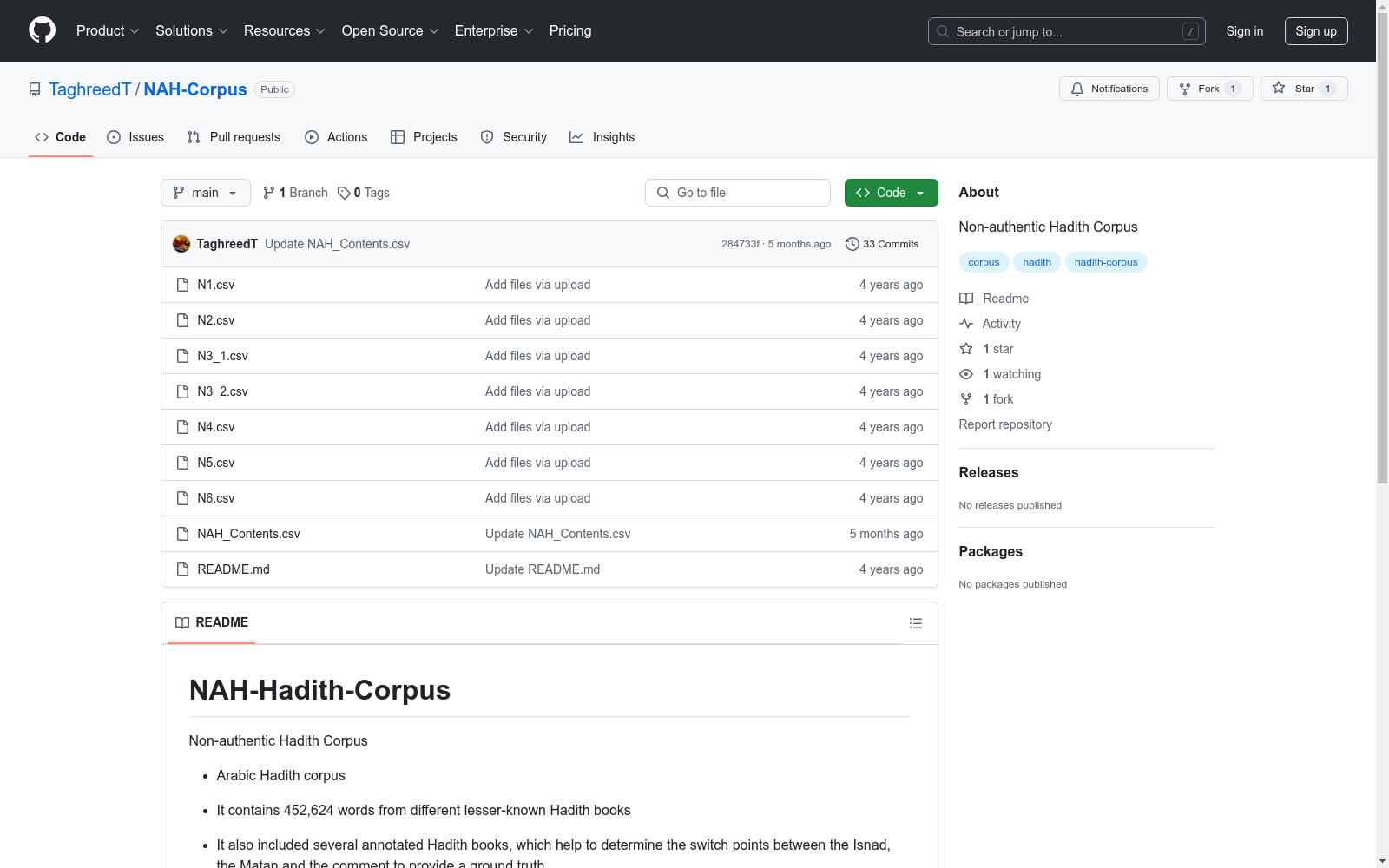
Task: Open the README outline list icon
Action: point(915,623)
